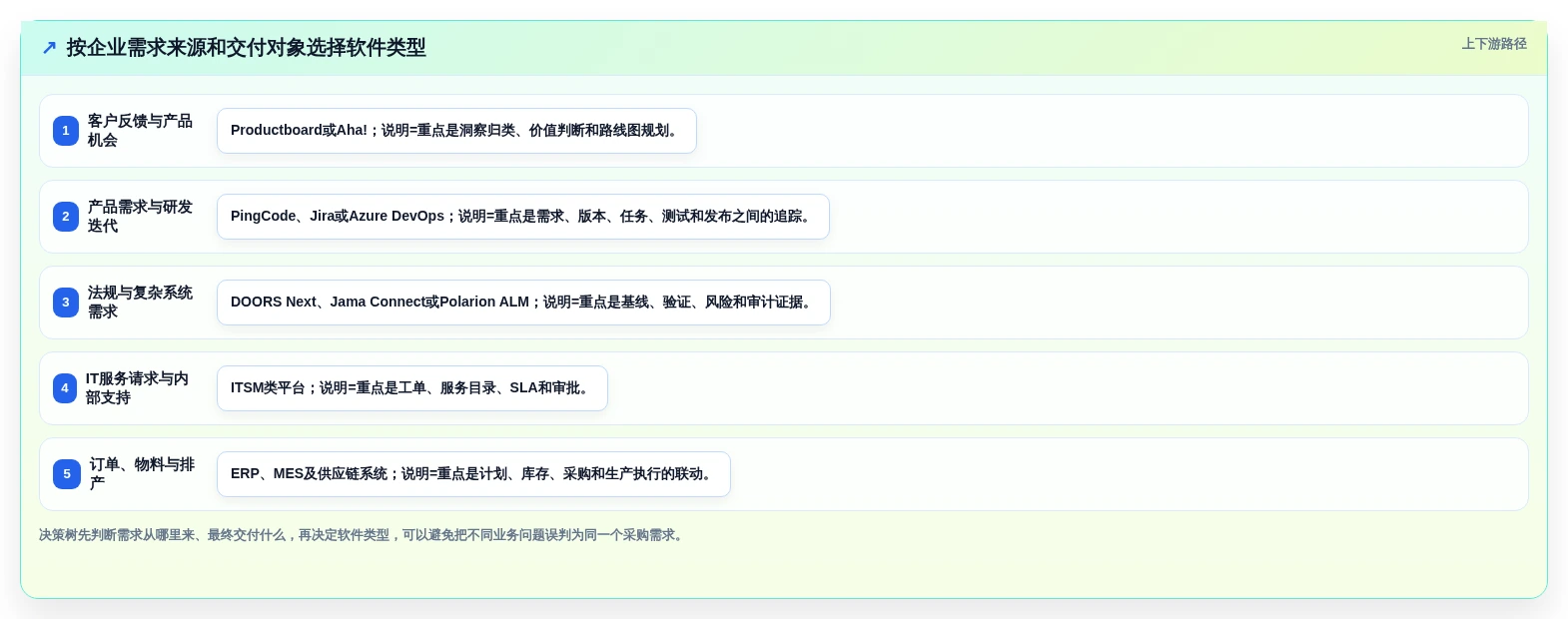Click number badge 4
Screen dimensions: 1568x619
65,388
